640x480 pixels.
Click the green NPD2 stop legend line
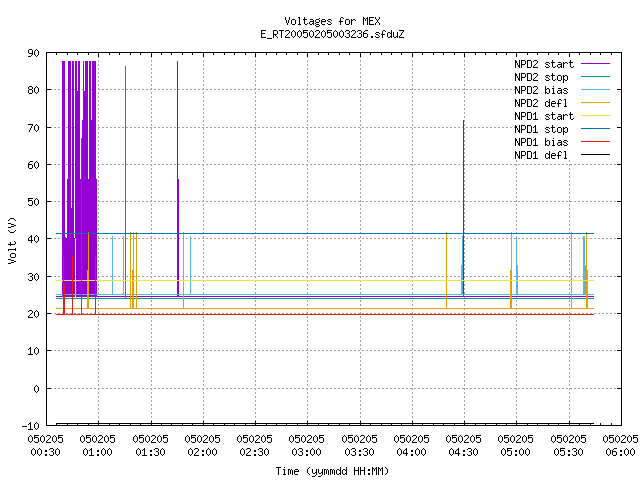tap(595, 76)
